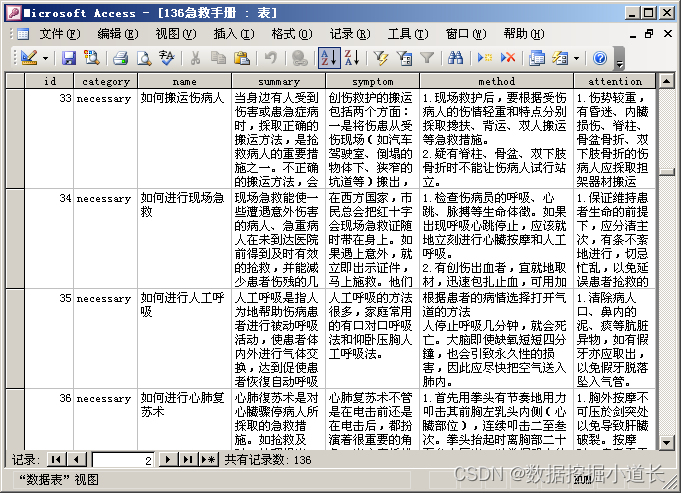Click the Cut scissors icon
681x493 pixels.
pos(195,58)
